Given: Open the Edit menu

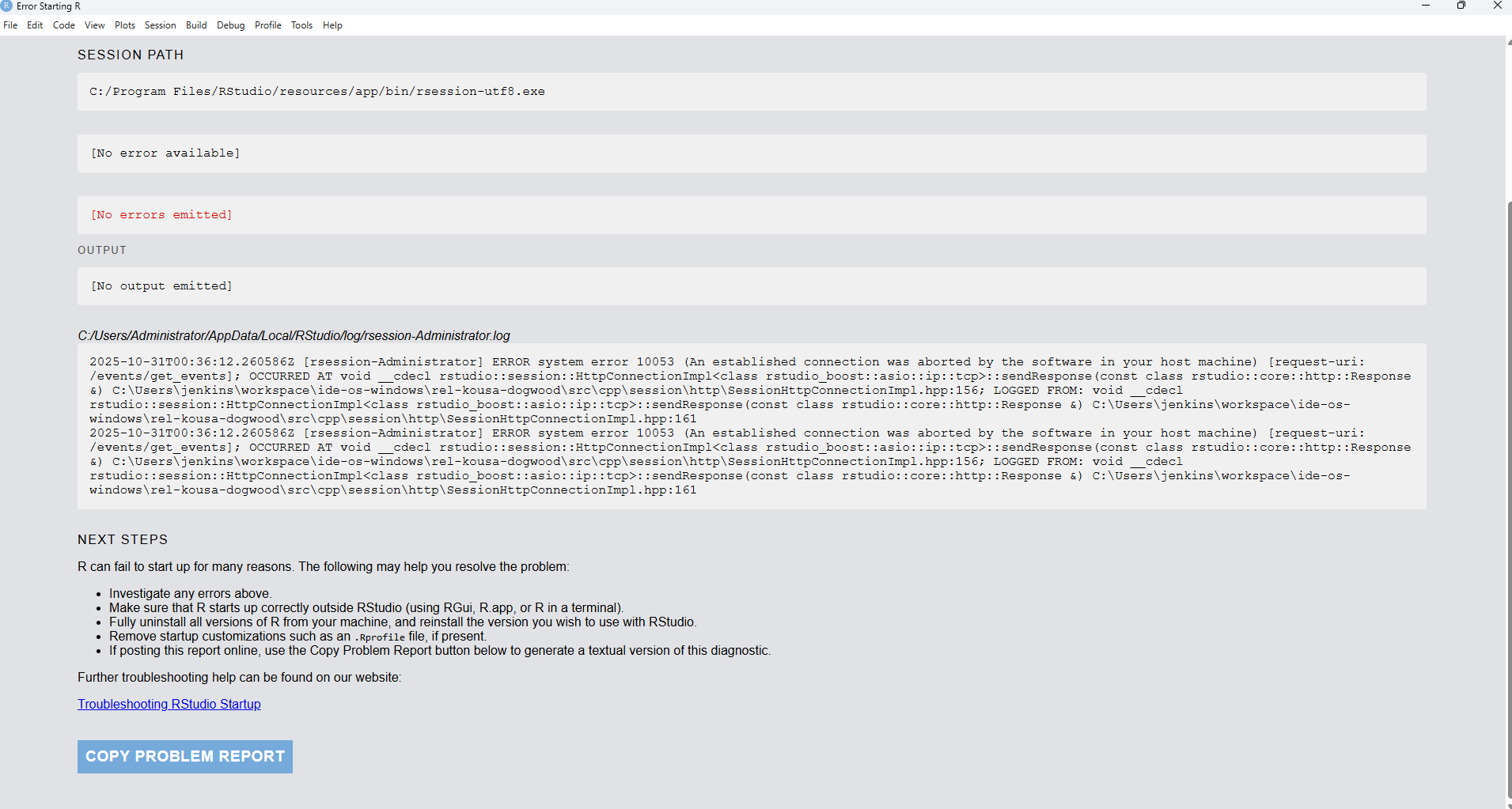Looking at the screenshot, I should tap(35, 25).
